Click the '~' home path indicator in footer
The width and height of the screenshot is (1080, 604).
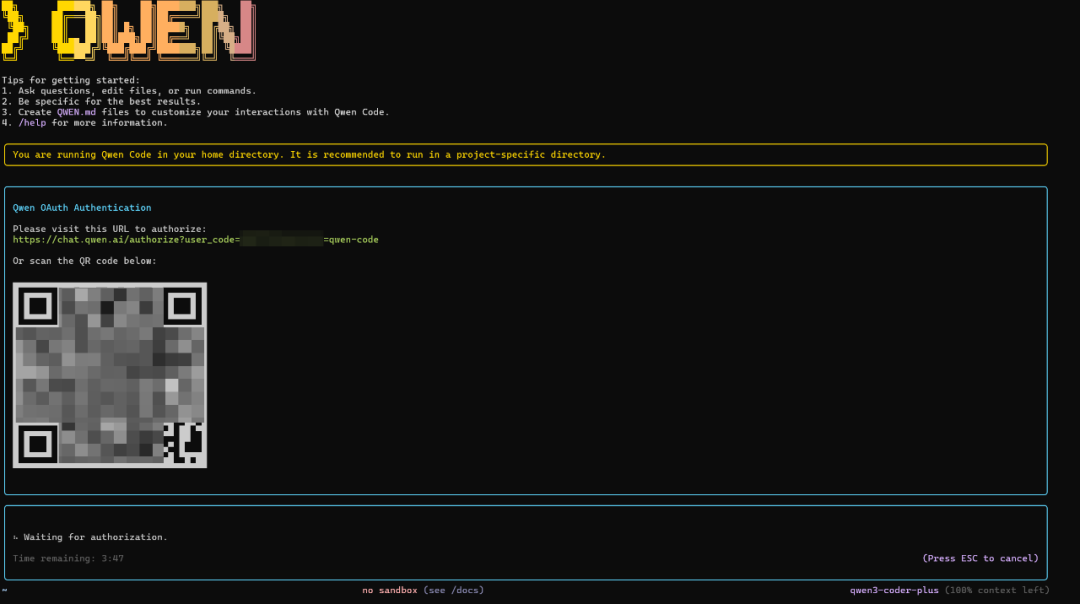pos(4,590)
